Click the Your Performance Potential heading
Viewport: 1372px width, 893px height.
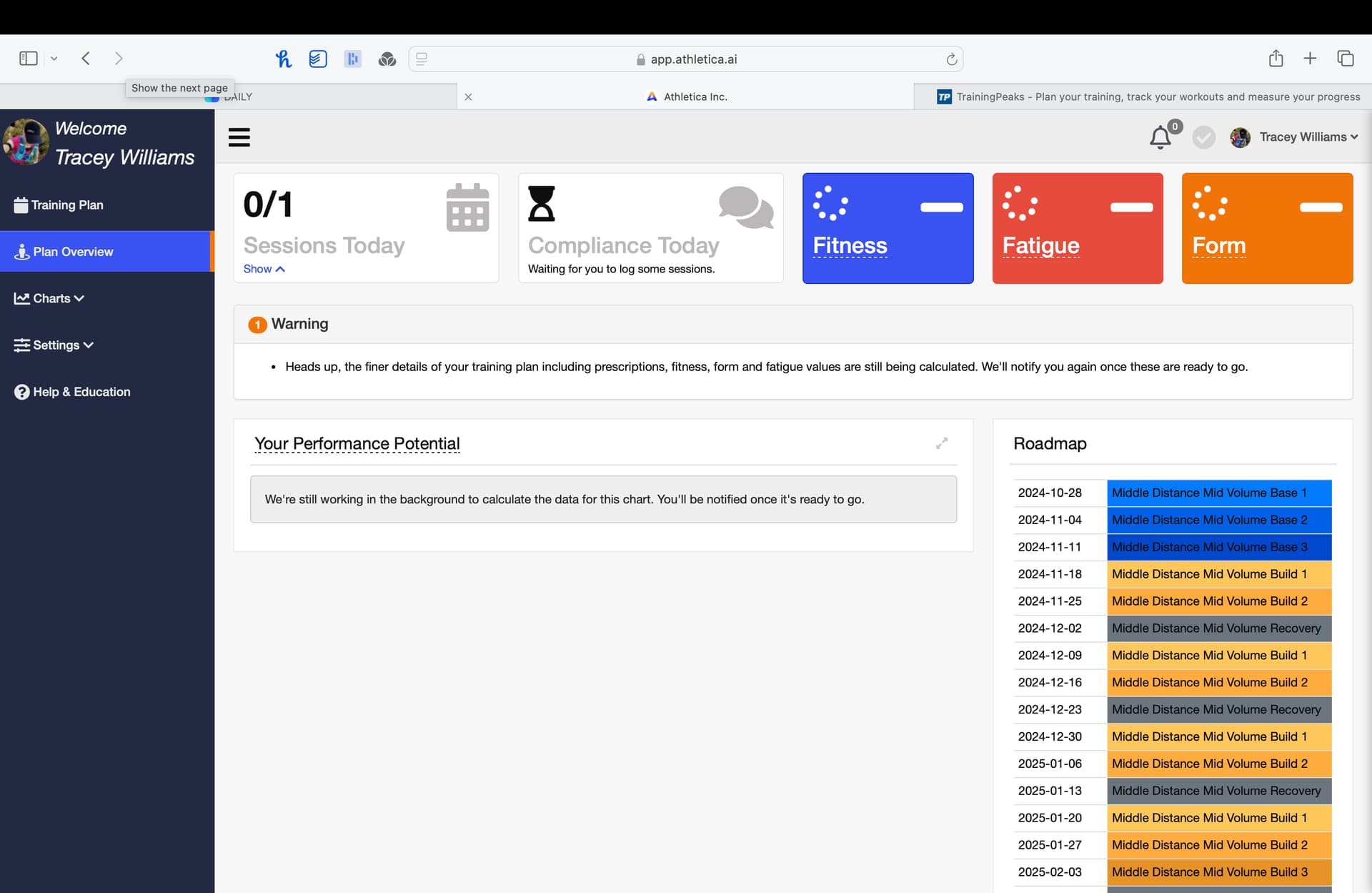pos(357,443)
